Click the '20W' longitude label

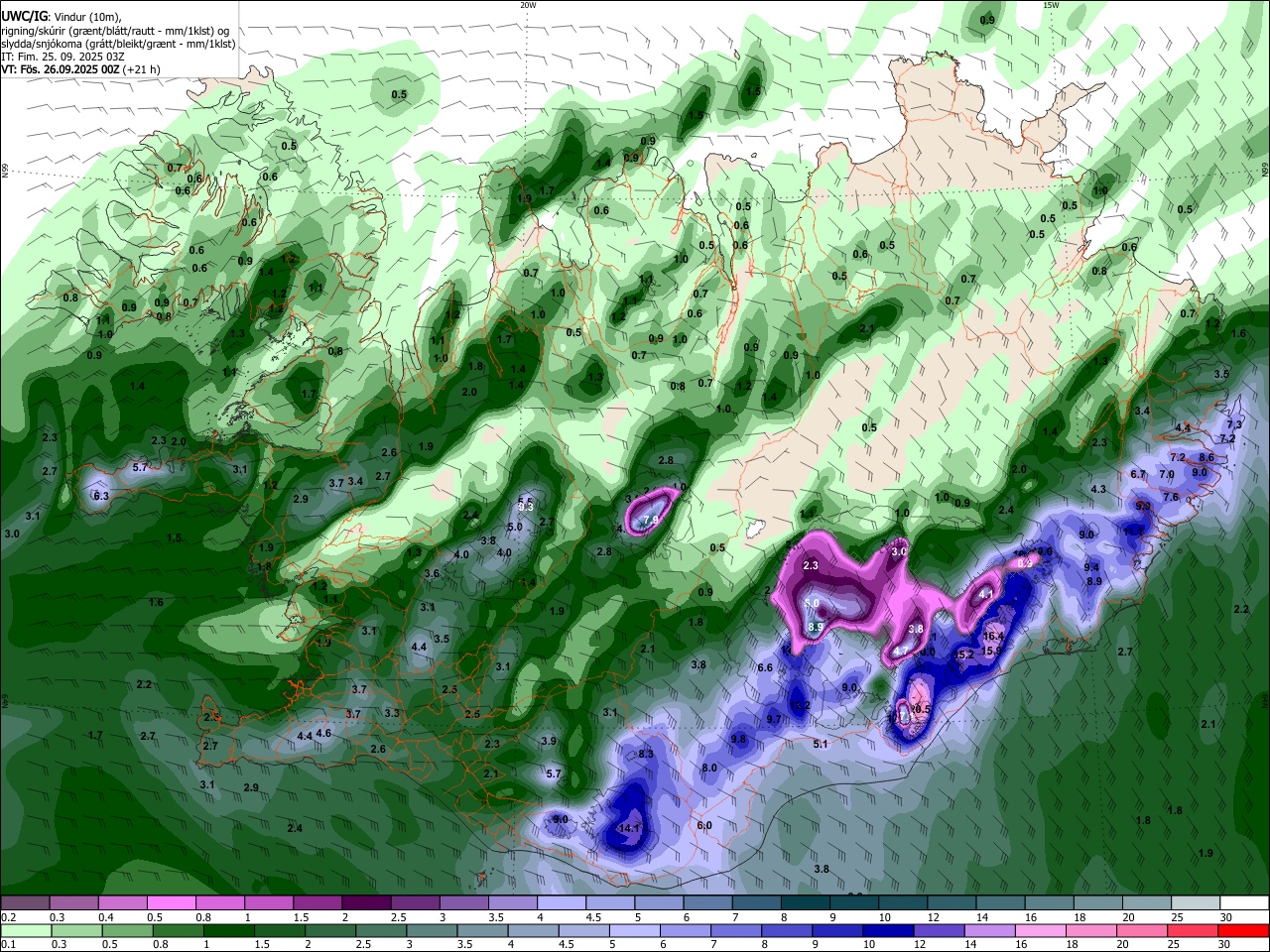point(528,5)
